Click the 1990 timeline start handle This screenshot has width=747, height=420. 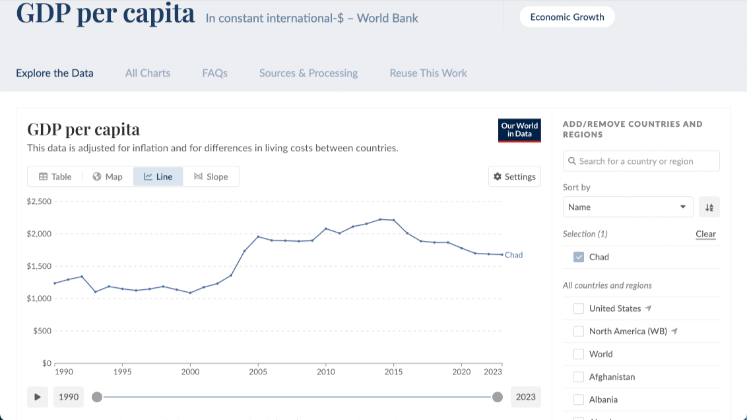point(97,397)
